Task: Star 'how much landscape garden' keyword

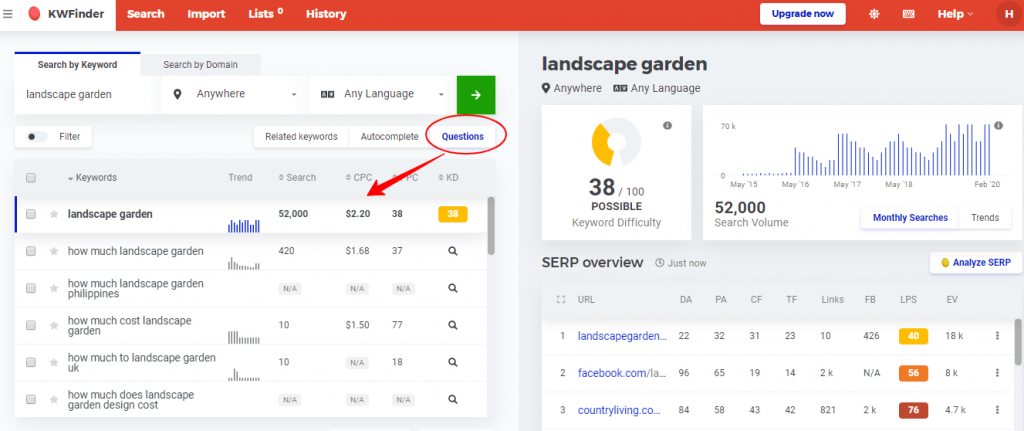Action: pos(54,251)
